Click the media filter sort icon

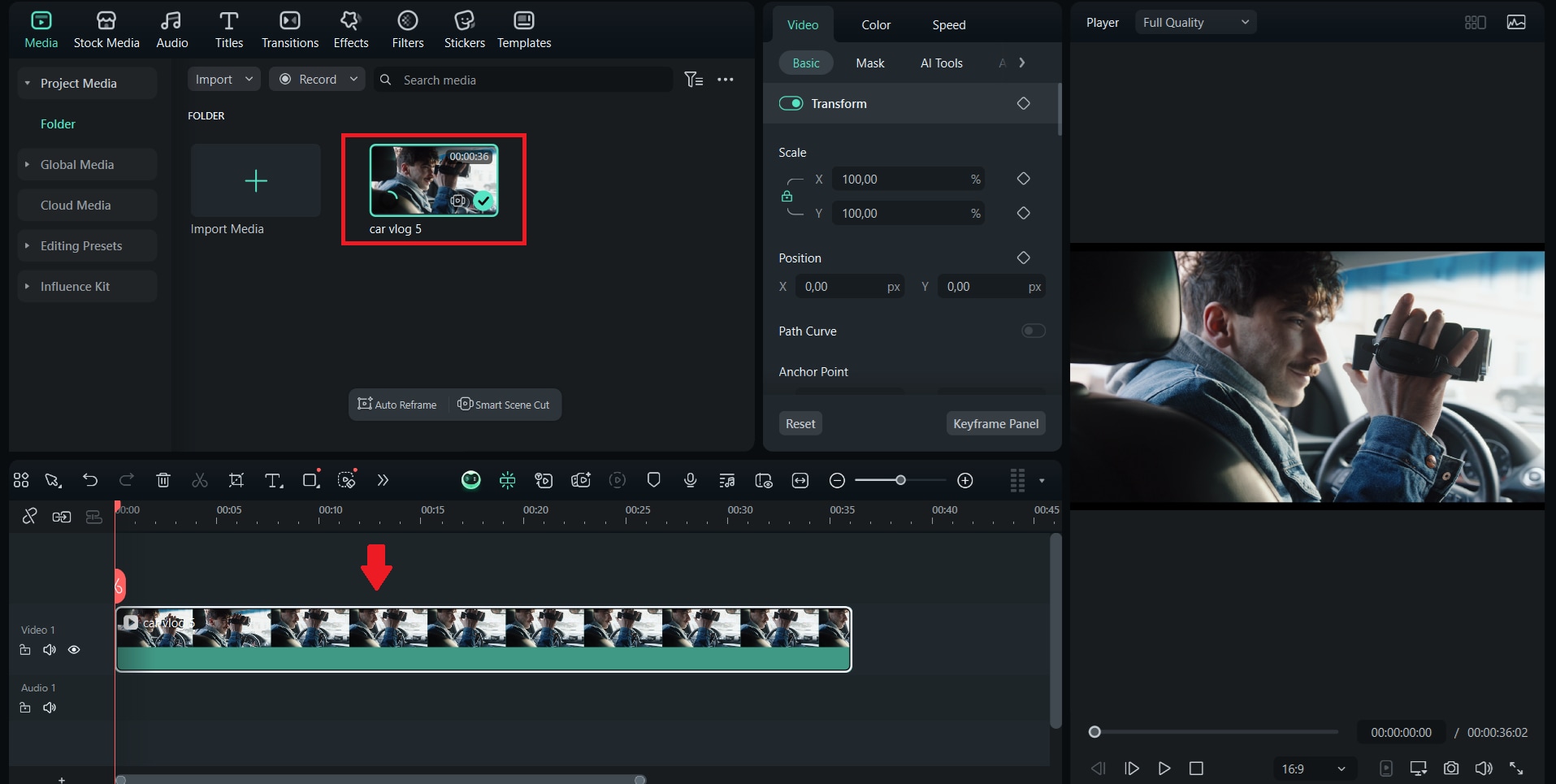pos(694,80)
